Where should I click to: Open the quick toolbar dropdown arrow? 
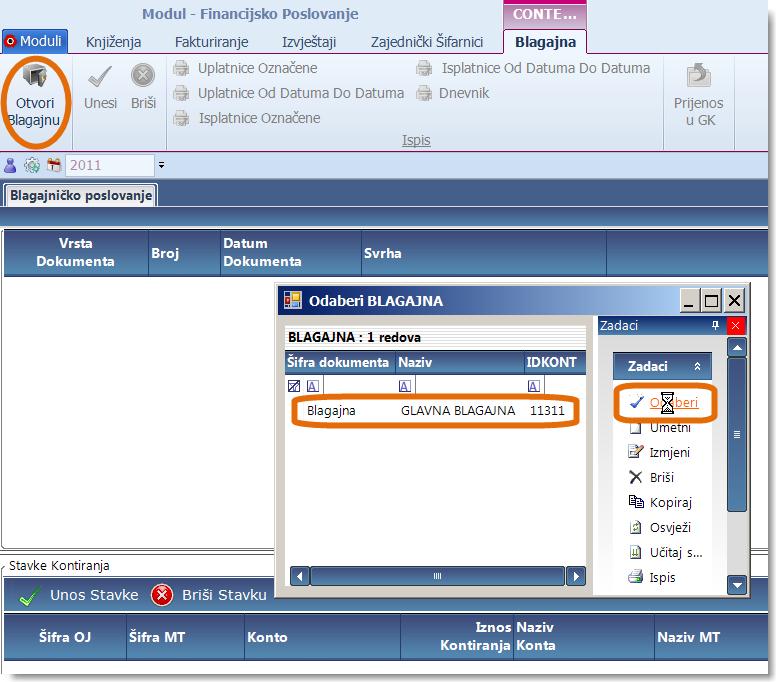(x=161, y=165)
